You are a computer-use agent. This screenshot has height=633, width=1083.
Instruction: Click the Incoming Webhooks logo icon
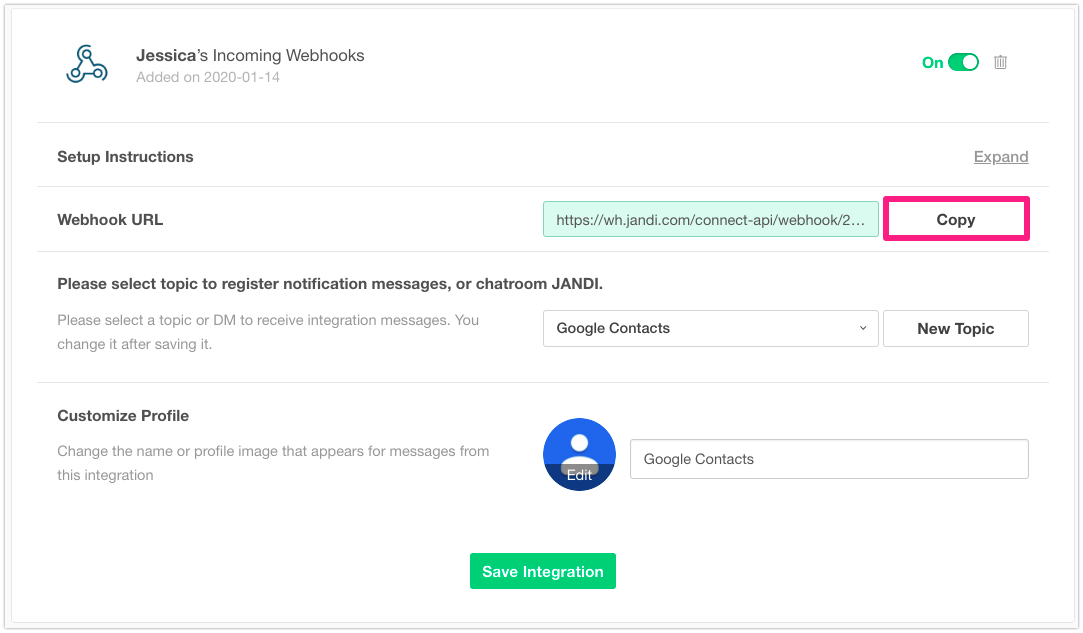(86, 64)
